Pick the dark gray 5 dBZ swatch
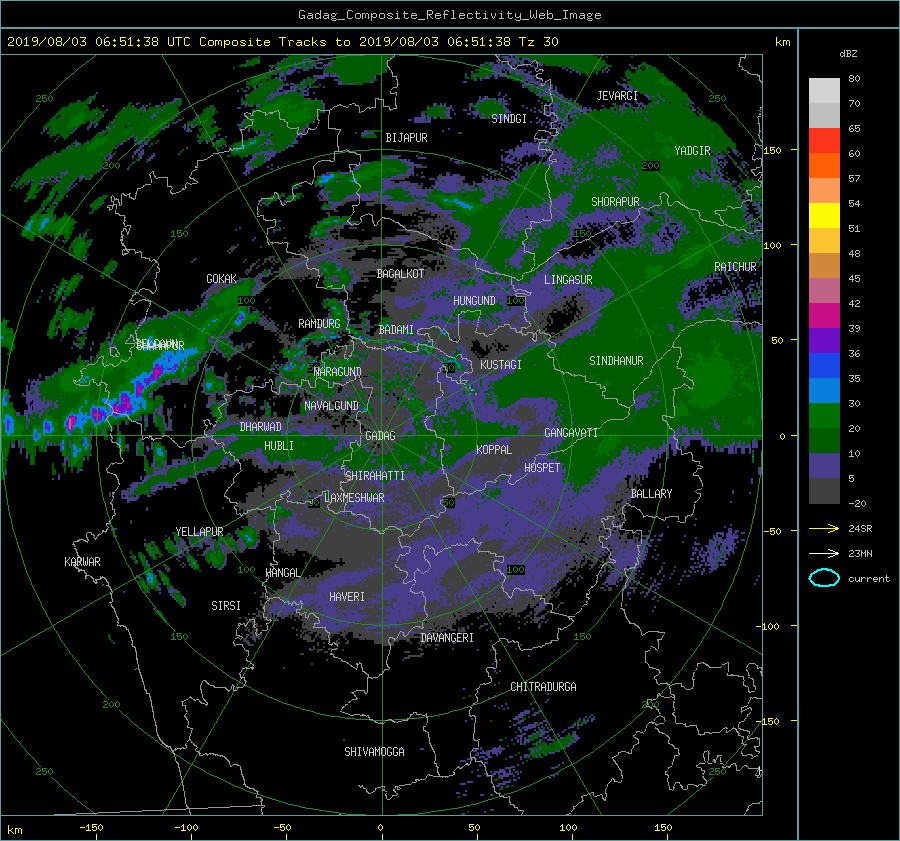 pos(824,490)
